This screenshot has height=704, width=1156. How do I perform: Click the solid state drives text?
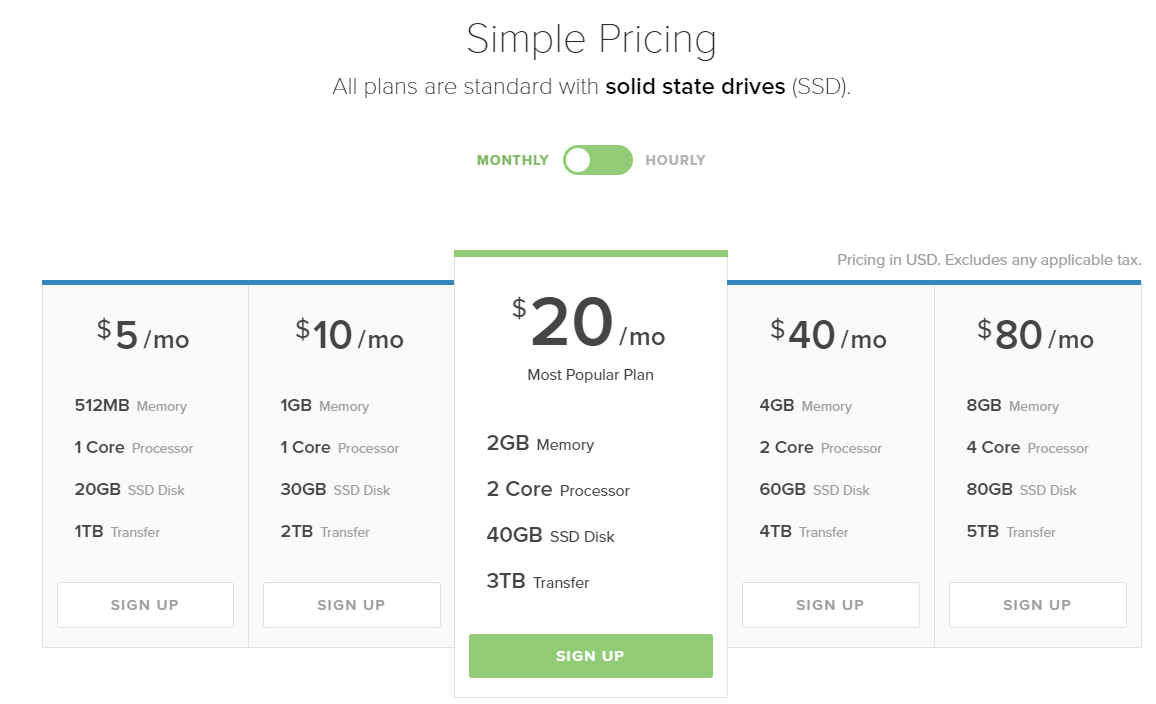click(x=695, y=86)
